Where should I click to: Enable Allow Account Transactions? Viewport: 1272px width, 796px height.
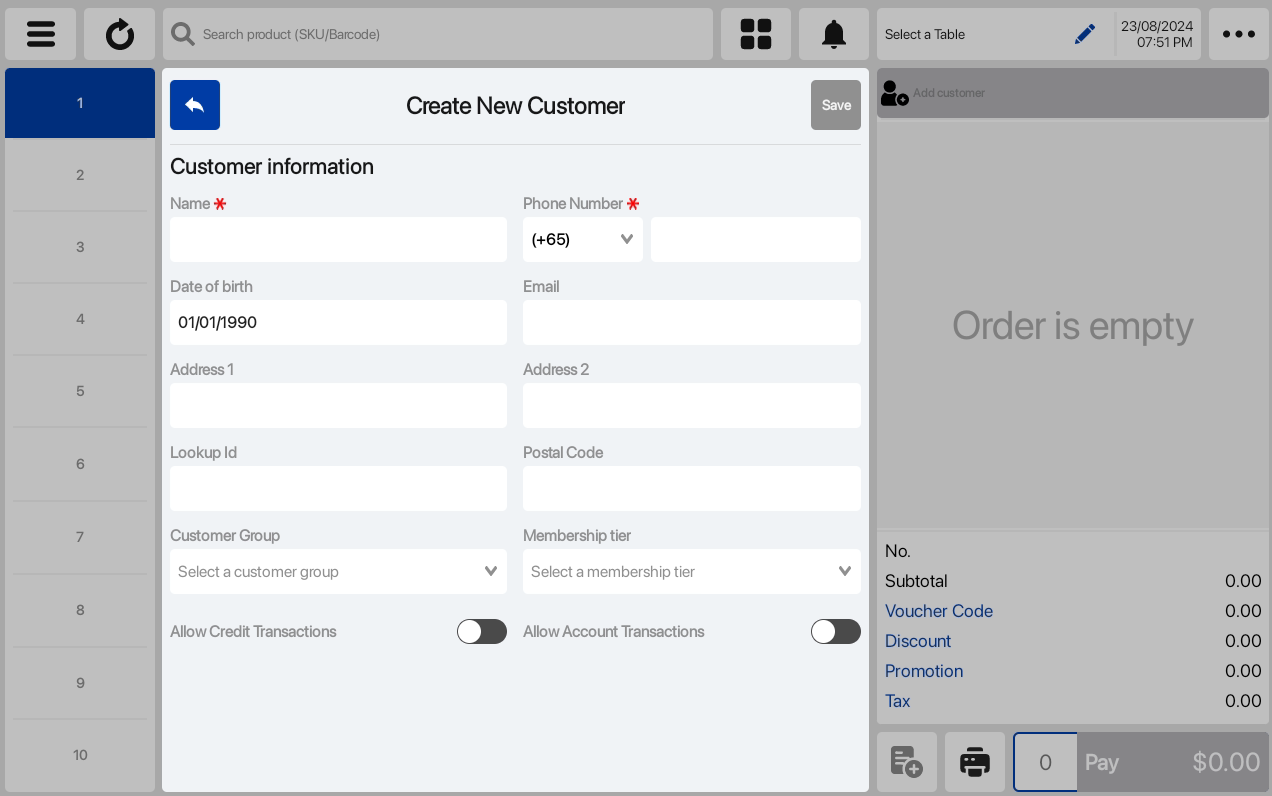click(x=836, y=631)
